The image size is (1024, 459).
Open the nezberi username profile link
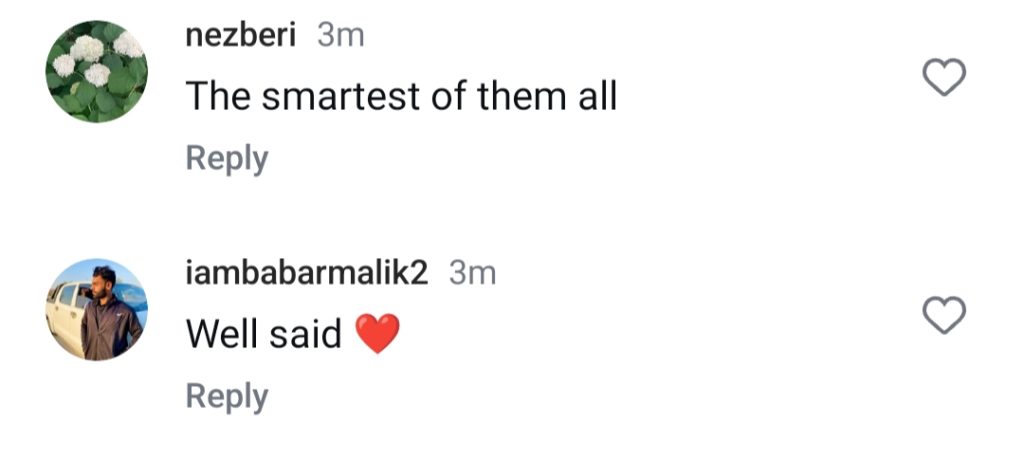coord(241,35)
